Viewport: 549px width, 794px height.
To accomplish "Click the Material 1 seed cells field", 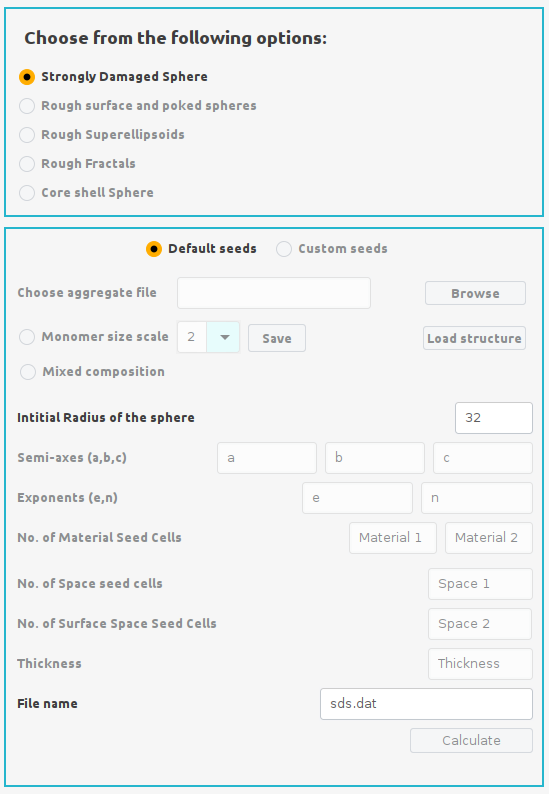I will [x=393, y=538].
